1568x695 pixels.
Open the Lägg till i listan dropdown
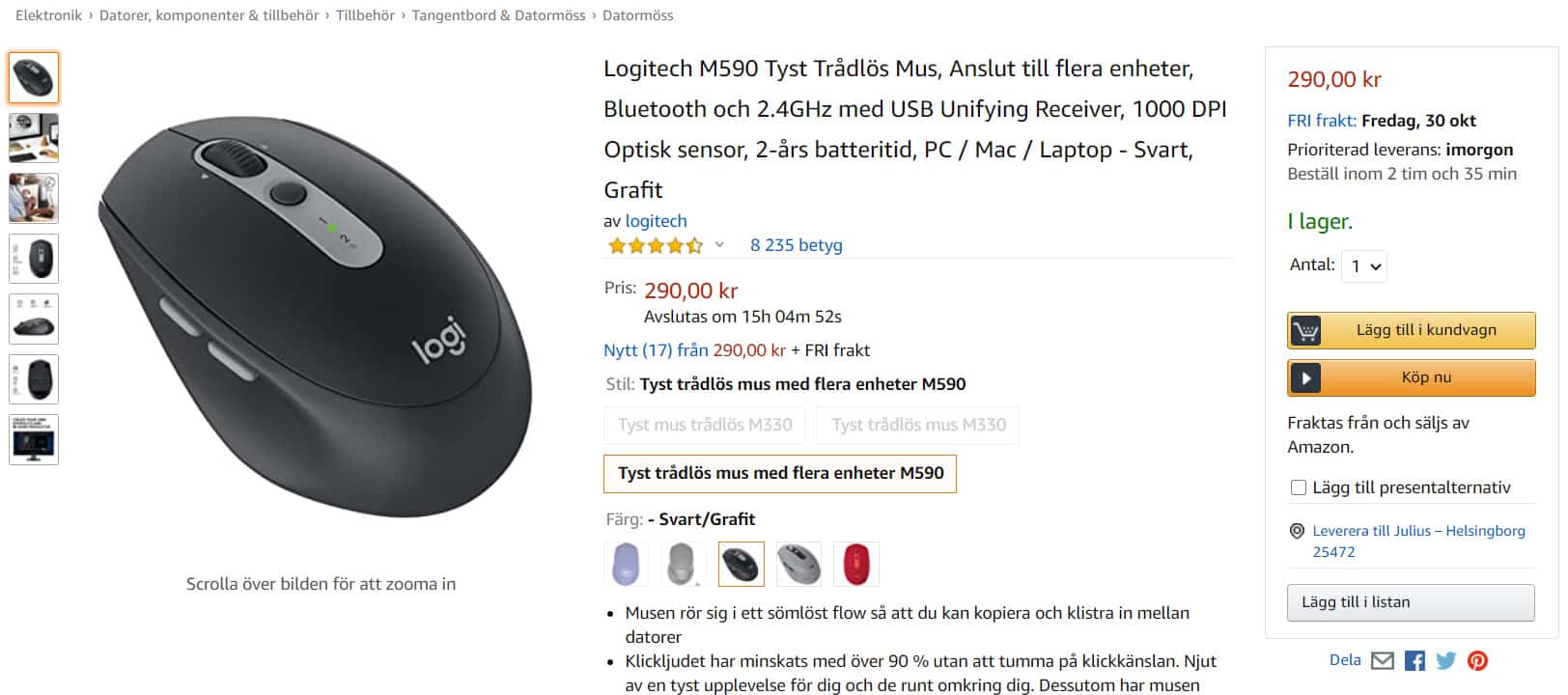[x=1410, y=602]
